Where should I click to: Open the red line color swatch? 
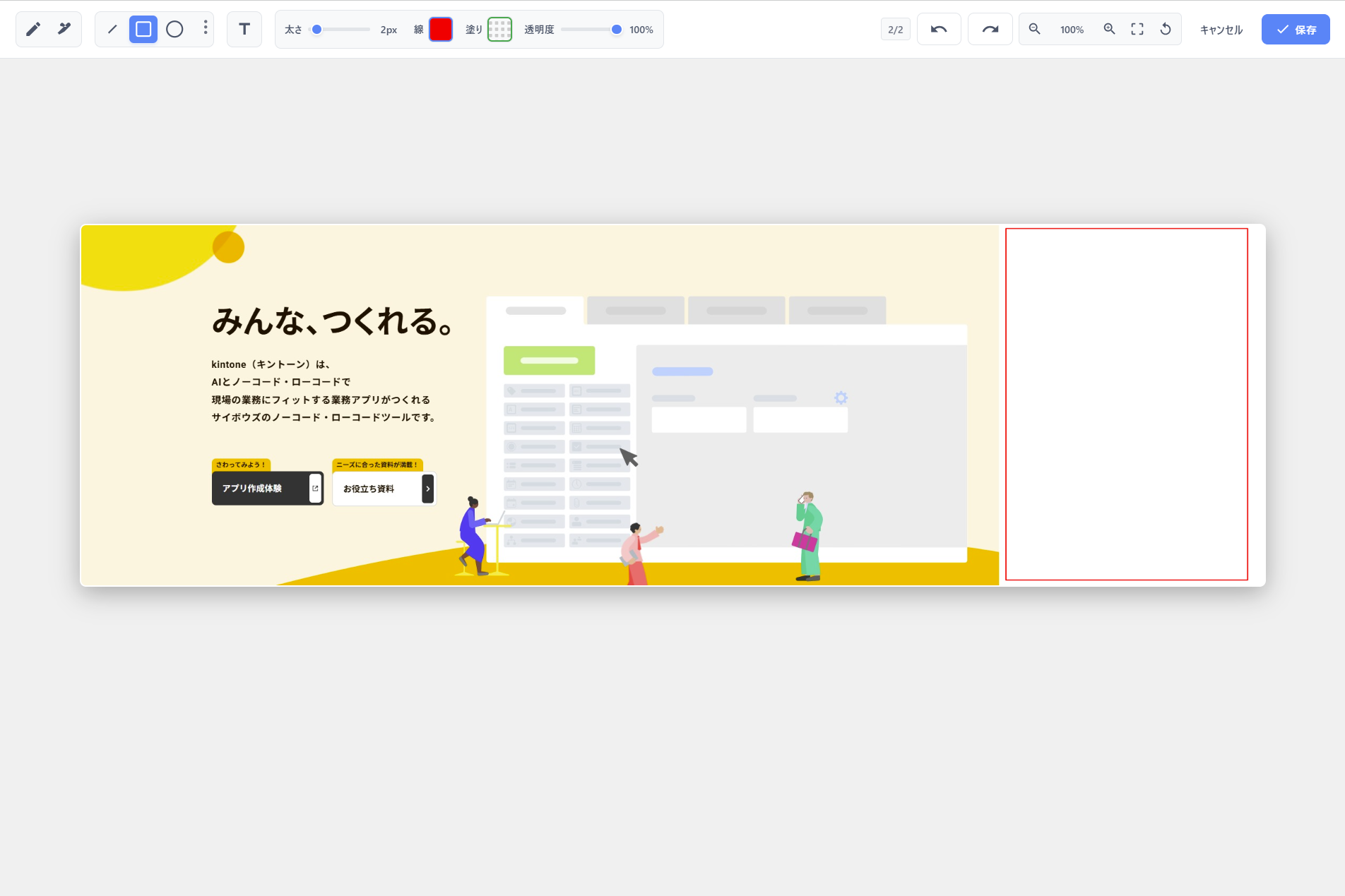coord(441,29)
